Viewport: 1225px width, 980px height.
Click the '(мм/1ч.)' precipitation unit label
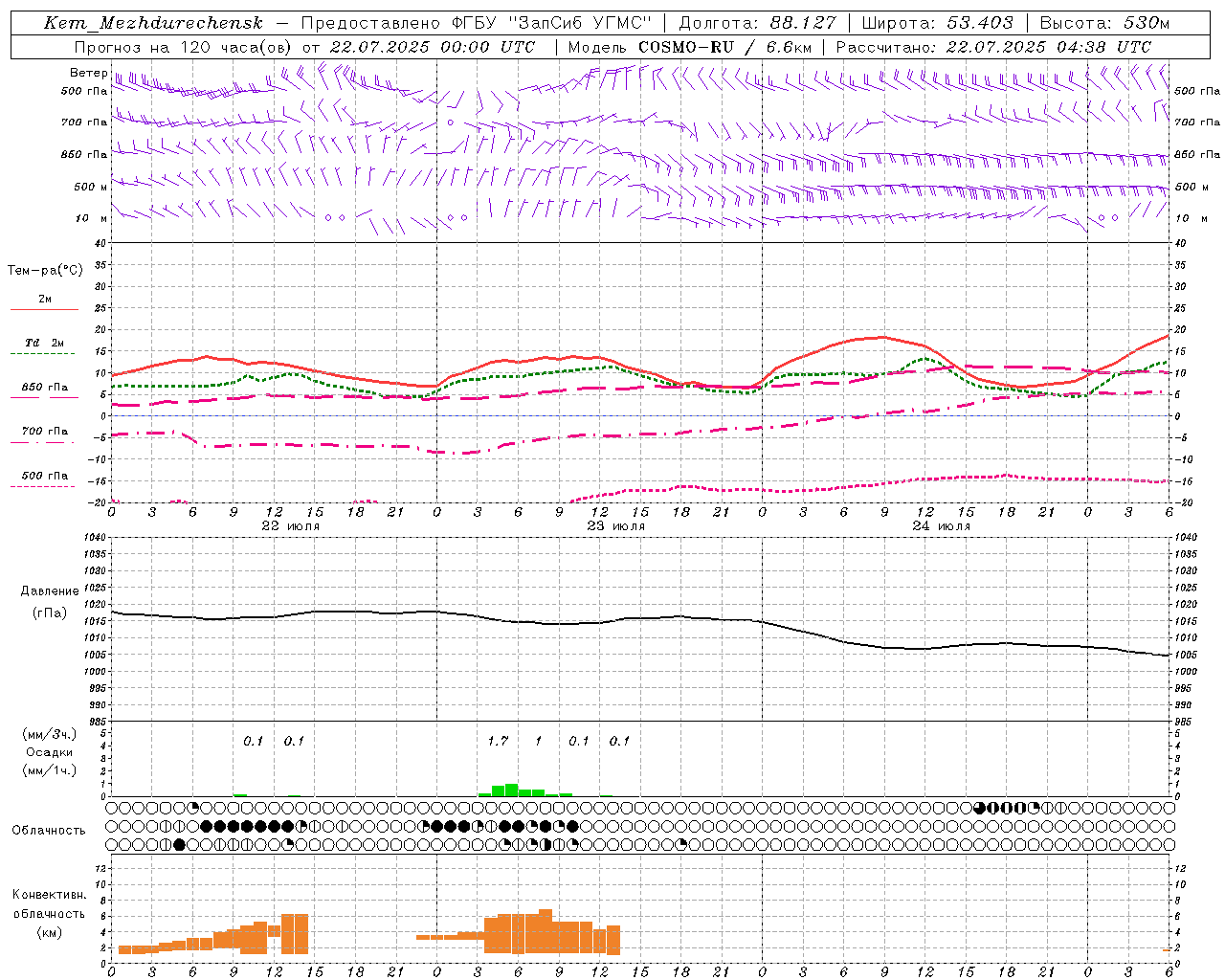[x=50, y=770]
